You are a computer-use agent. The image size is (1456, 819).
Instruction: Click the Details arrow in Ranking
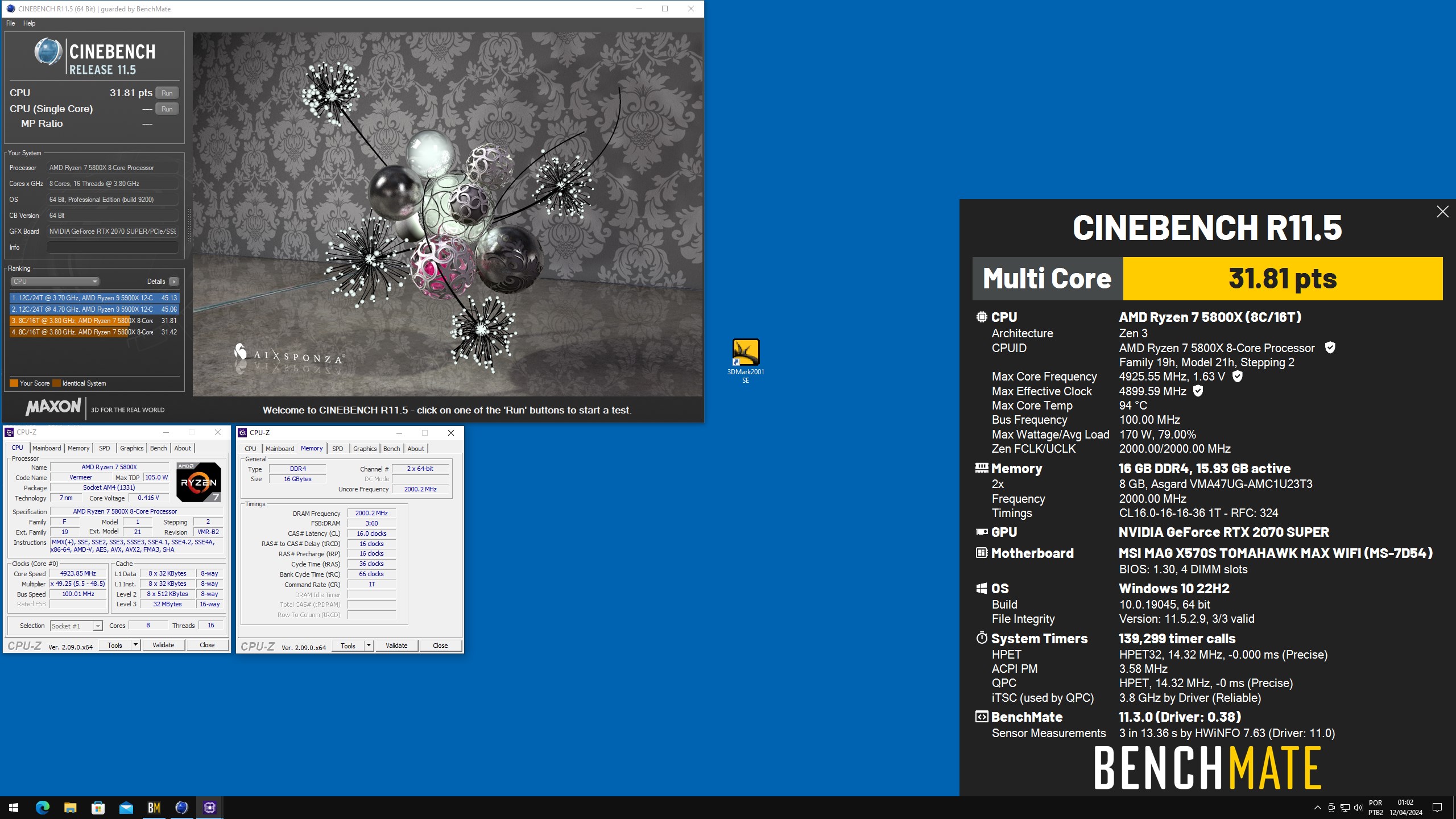(174, 282)
